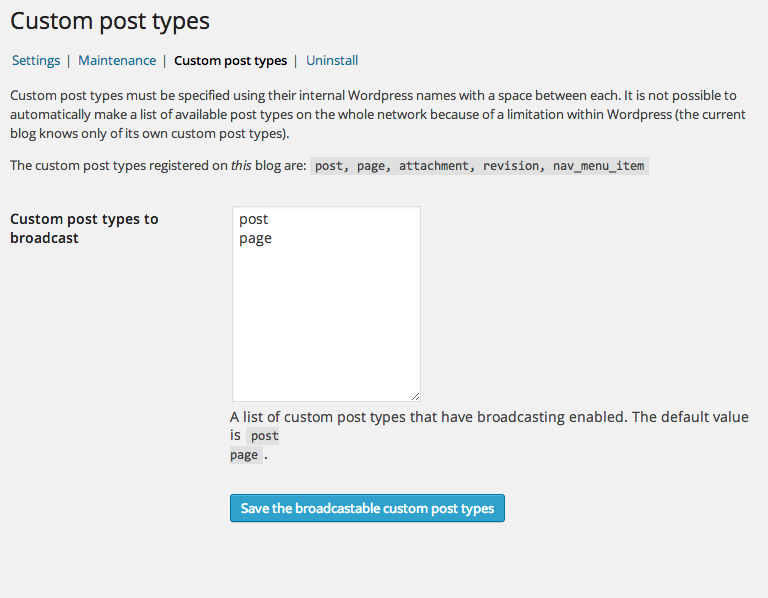Open the Uninstall link
Screen dimensions: 768x598
332,60
